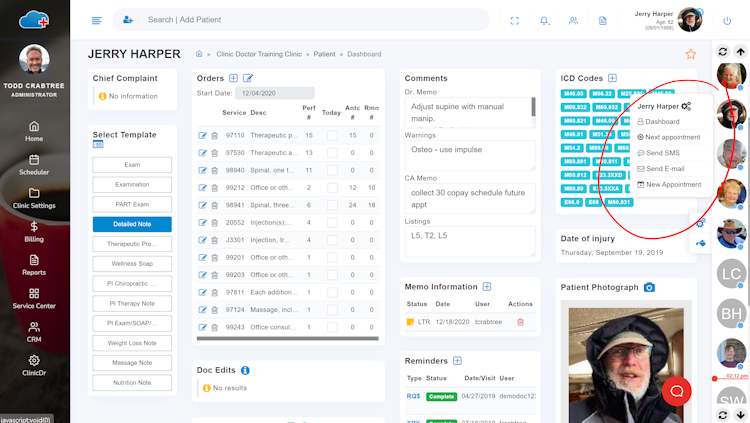
Task: Click the add patient icon in search bar
Action: (128, 20)
